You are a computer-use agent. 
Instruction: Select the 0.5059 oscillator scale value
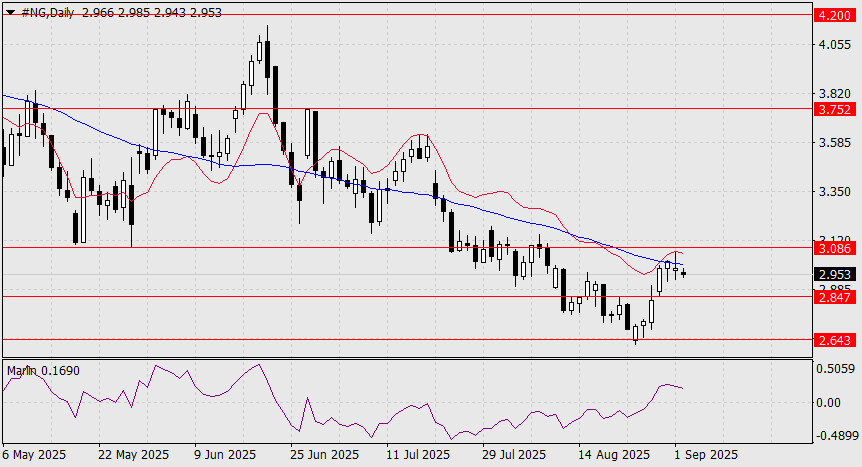coord(836,369)
